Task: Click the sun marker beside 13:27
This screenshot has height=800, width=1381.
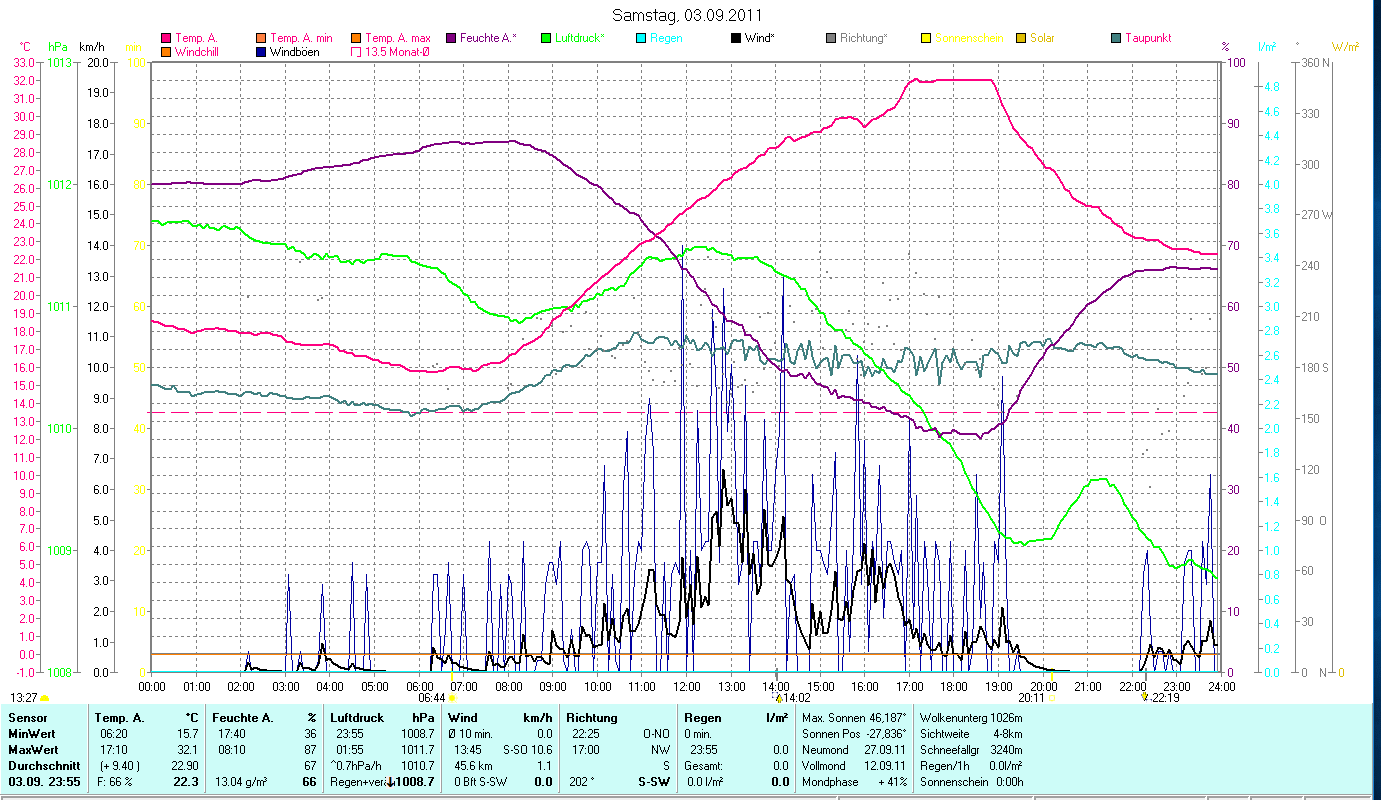Action: click(x=45, y=698)
